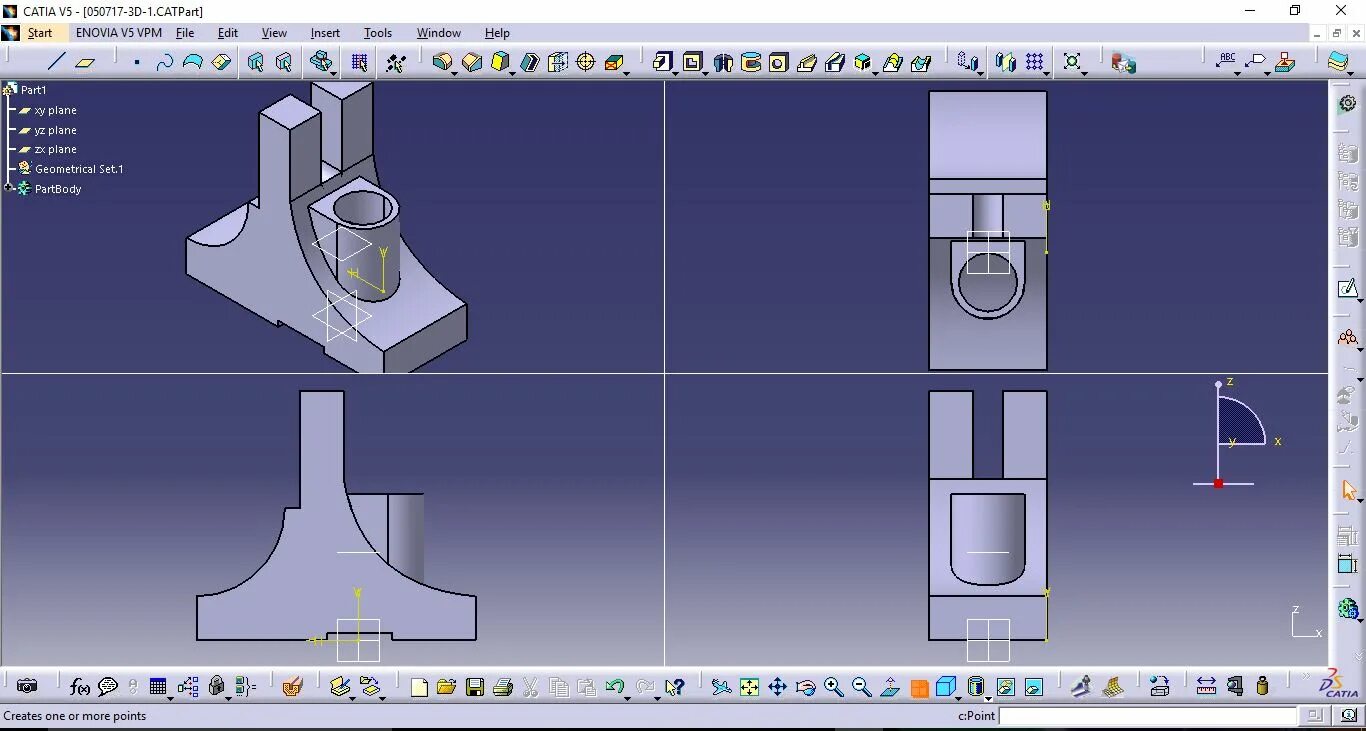Click the Save floppy disk button
This screenshot has height=731, width=1366.
475,686
